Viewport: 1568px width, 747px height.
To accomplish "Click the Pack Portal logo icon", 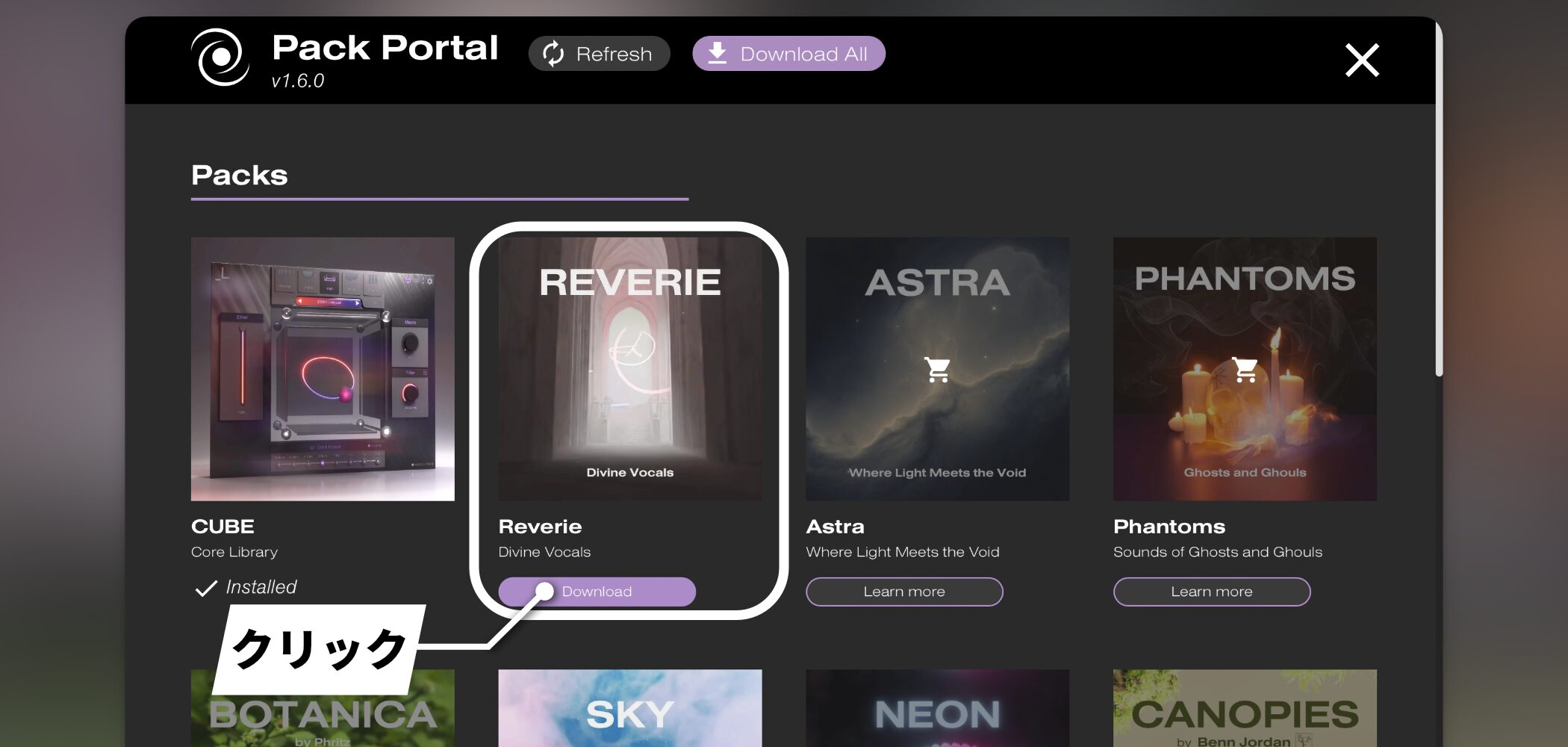I will (220, 57).
